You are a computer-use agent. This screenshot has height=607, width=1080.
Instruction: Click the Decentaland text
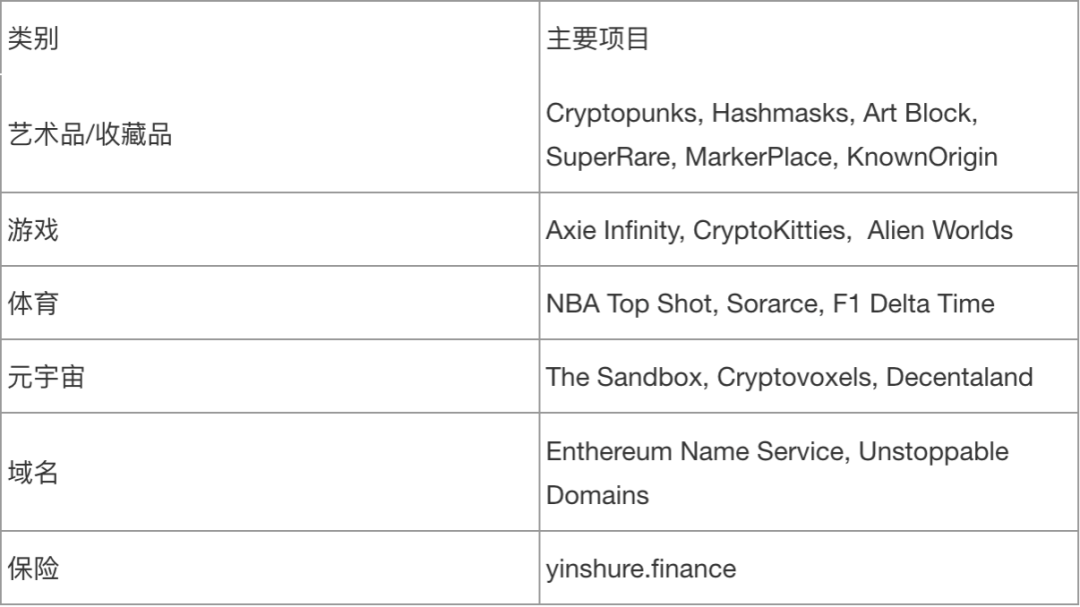(959, 378)
